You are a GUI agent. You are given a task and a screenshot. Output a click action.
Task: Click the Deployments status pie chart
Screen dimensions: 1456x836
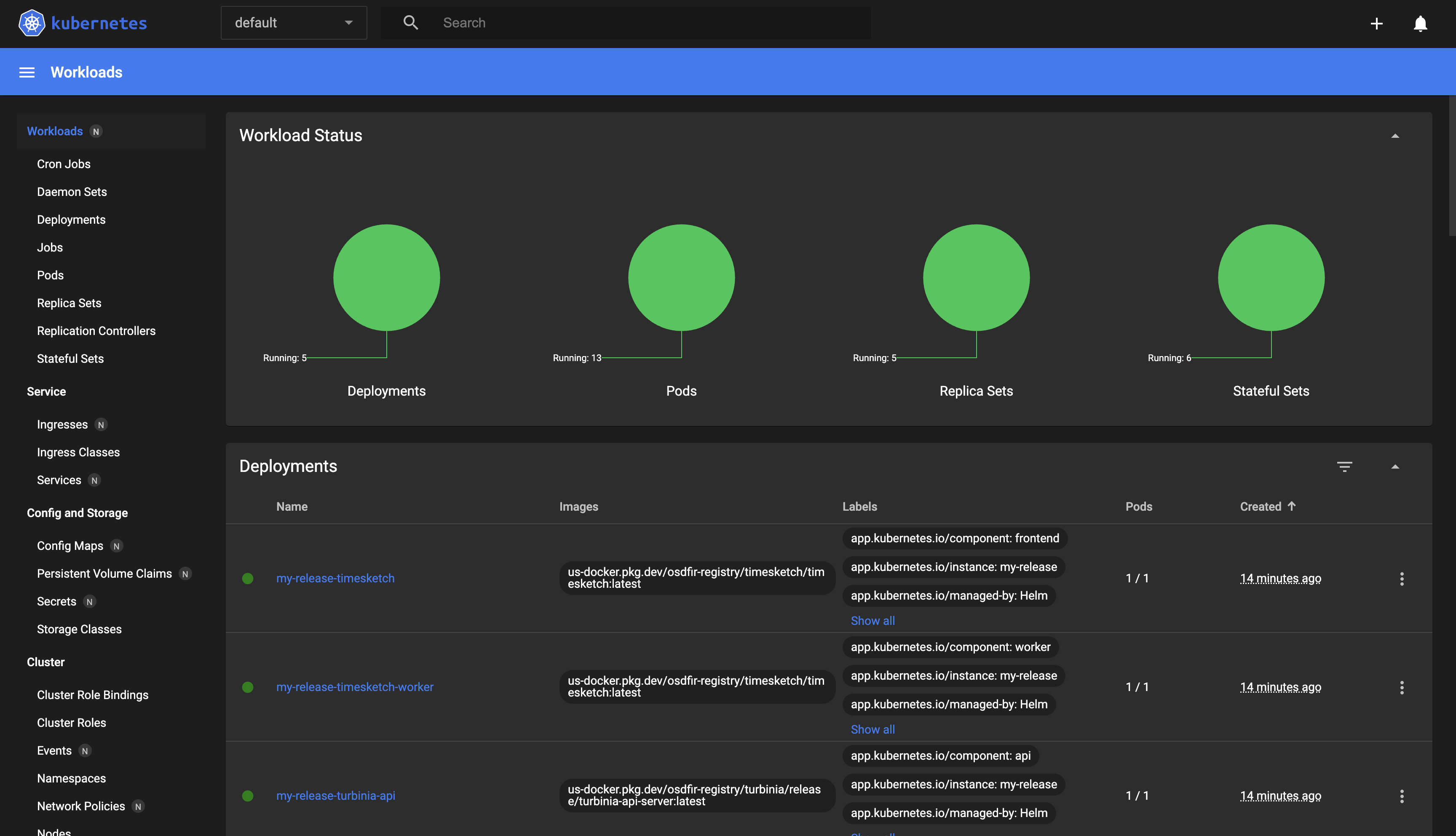click(x=386, y=277)
